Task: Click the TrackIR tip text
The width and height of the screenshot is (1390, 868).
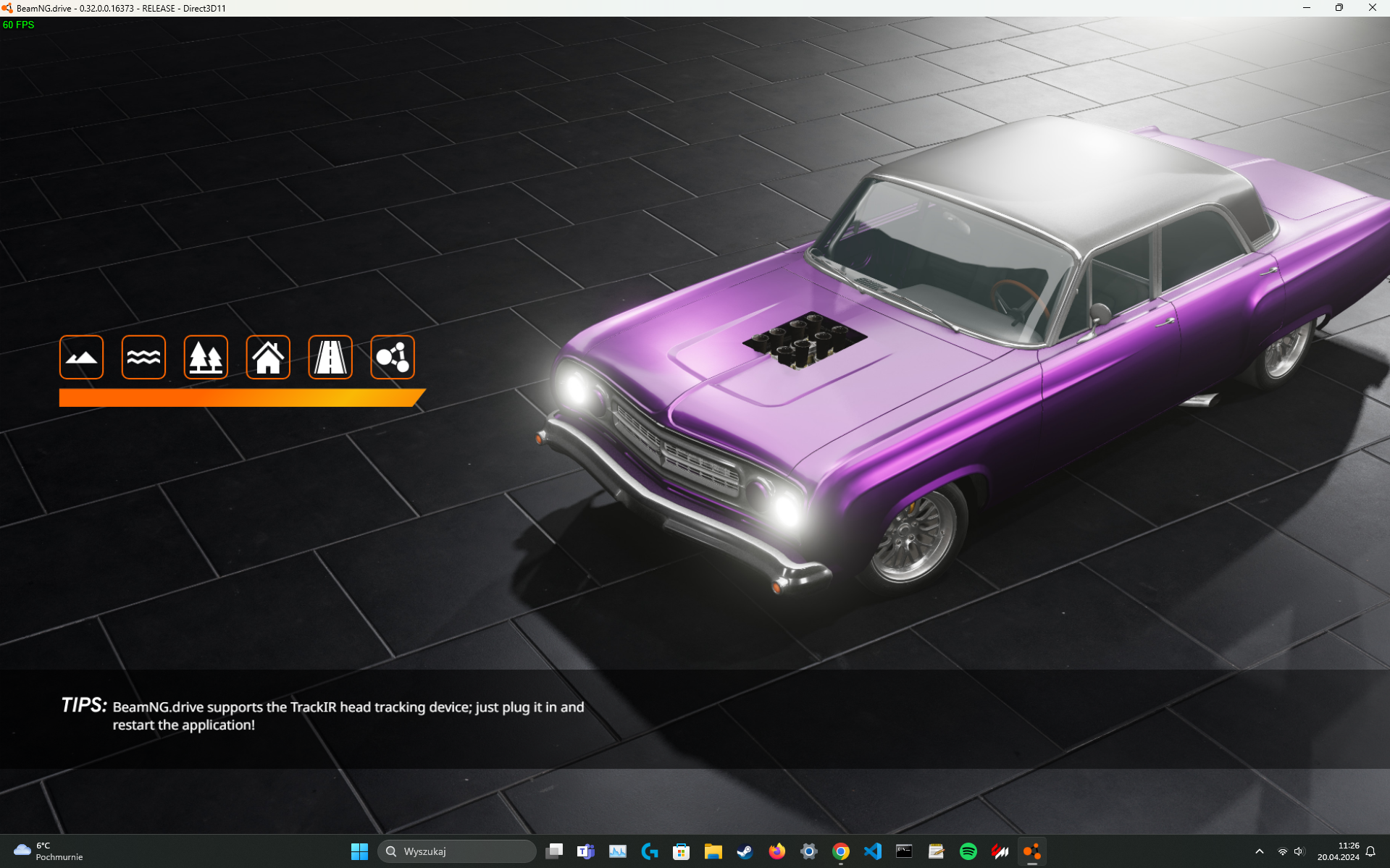Action: point(348,716)
